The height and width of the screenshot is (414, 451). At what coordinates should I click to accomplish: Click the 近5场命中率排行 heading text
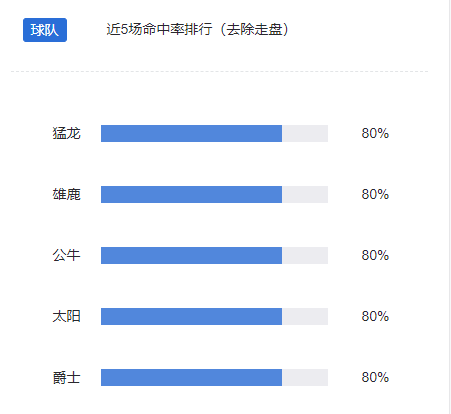point(159,29)
